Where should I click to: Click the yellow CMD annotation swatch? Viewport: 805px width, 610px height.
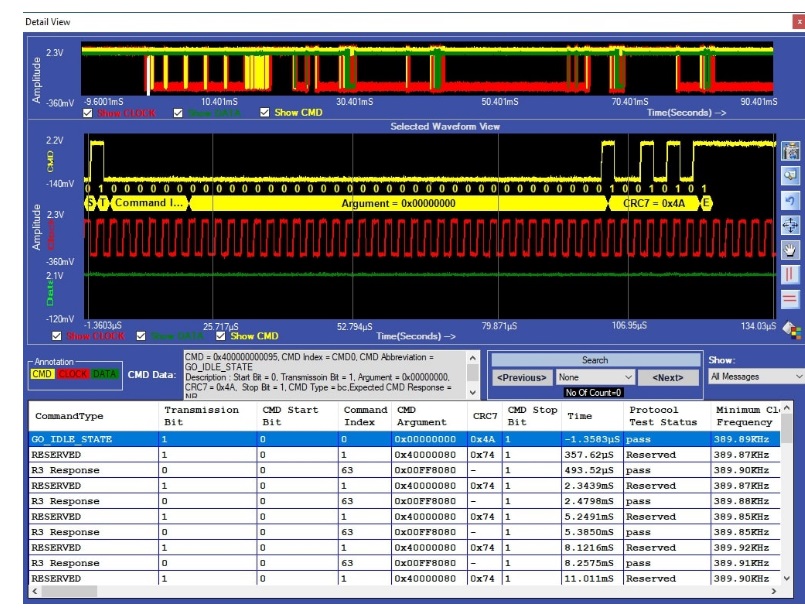coord(43,374)
